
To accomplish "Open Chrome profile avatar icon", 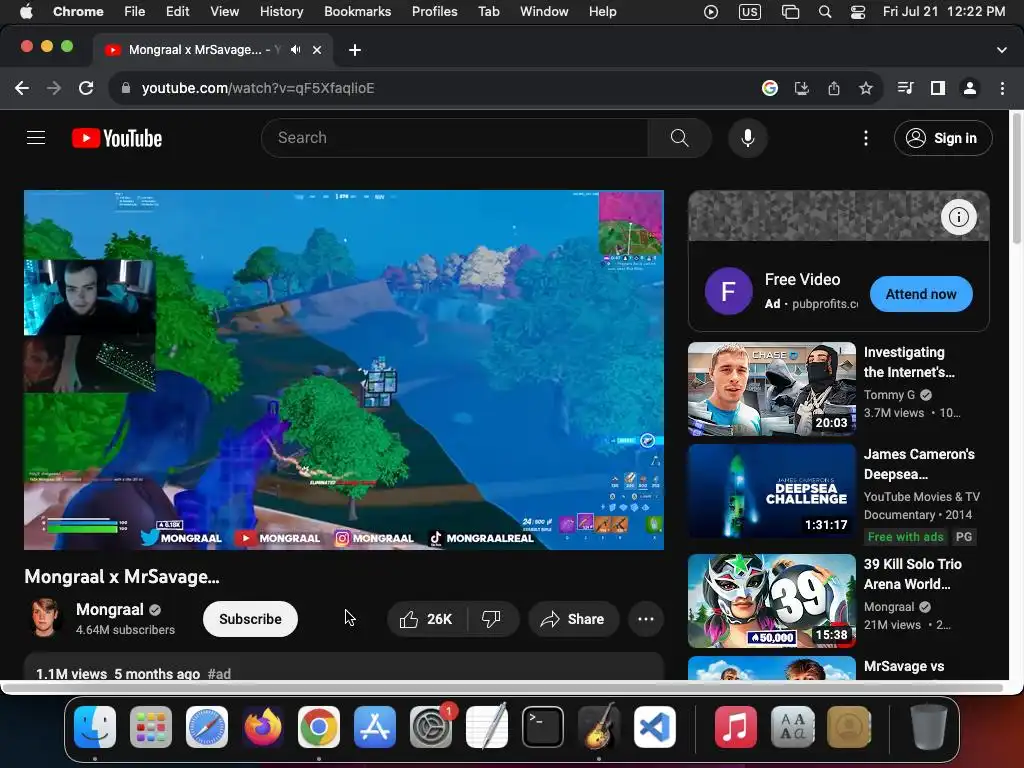I will point(970,88).
